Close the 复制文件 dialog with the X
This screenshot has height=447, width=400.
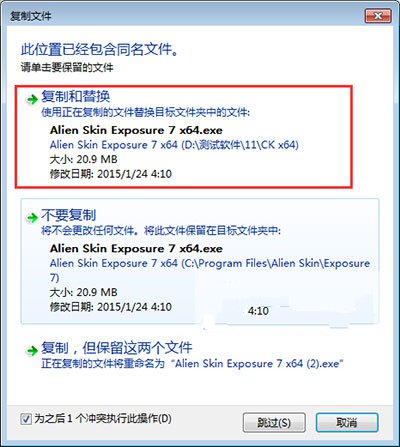pos(378,16)
